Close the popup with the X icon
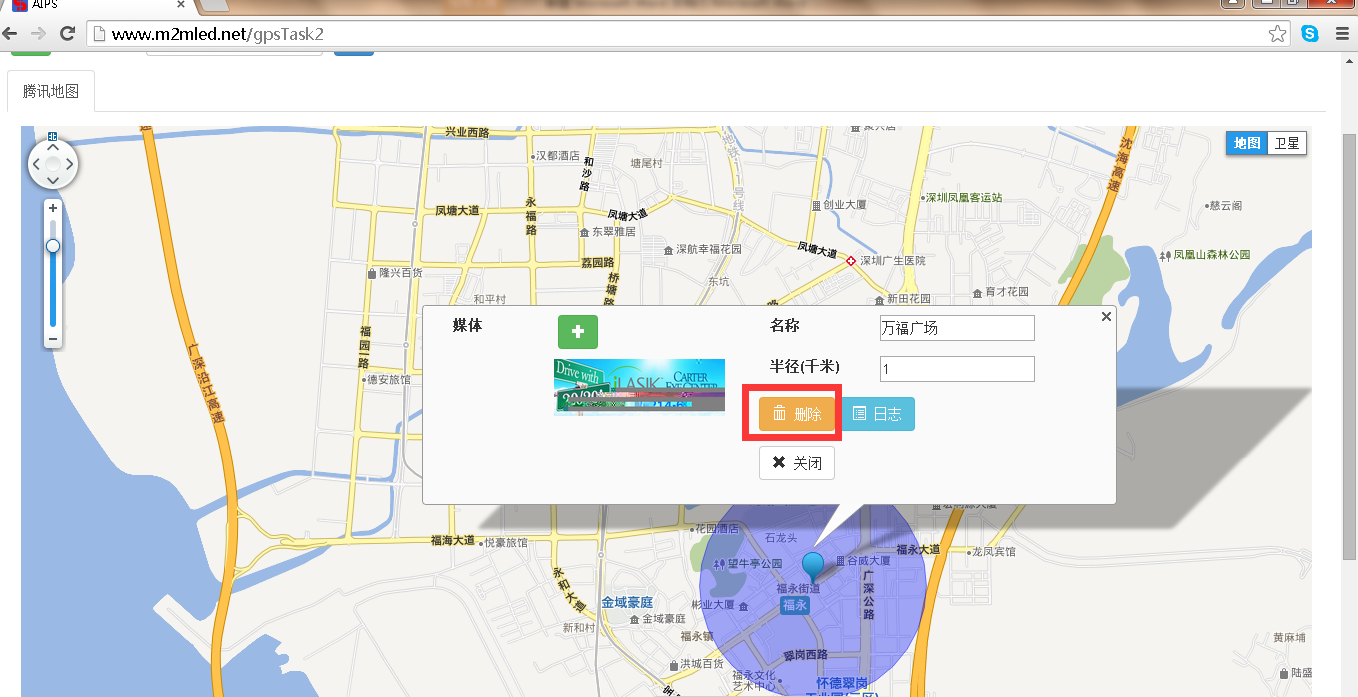The width and height of the screenshot is (1358, 697). (x=1106, y=316)
